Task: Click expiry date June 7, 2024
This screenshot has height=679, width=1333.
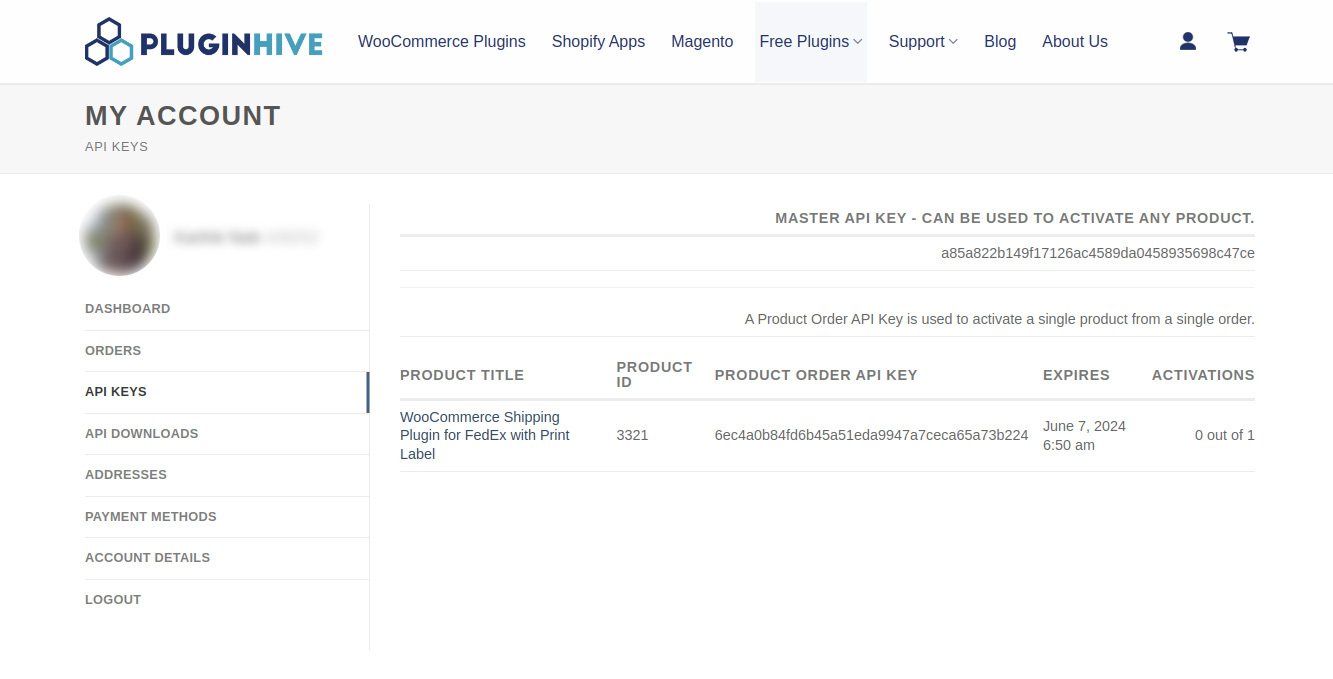Action: click(x=1084, y=435)
